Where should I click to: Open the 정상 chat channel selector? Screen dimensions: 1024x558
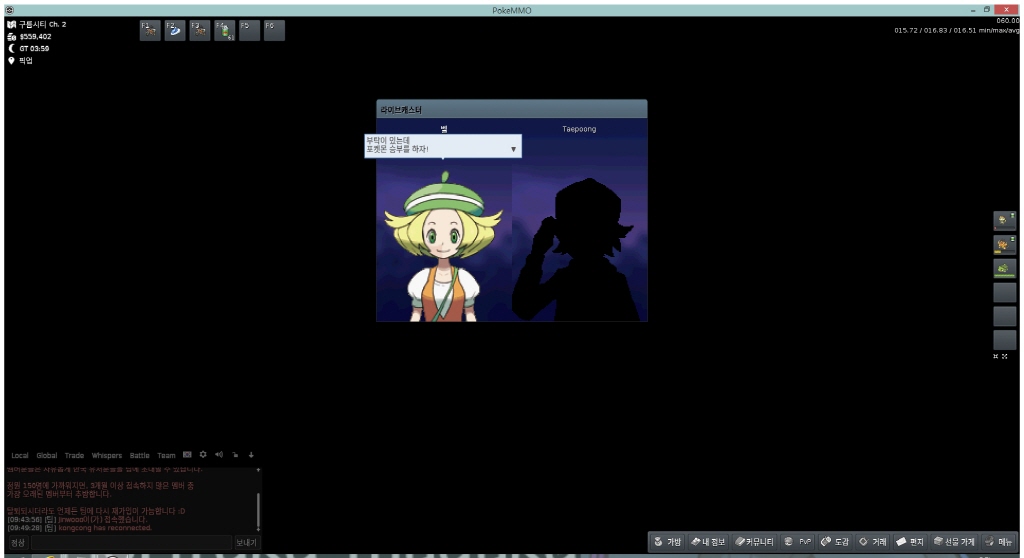click(18, 543)
